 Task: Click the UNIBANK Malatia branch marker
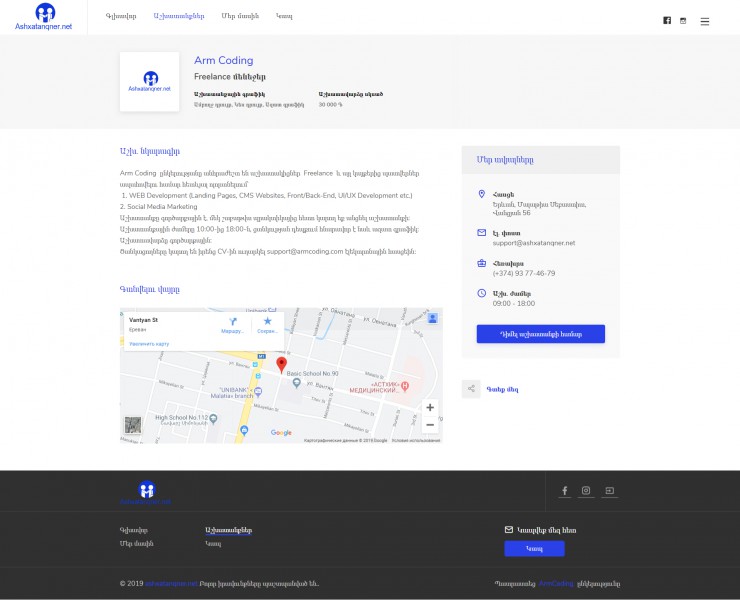[x=258, y=391]
